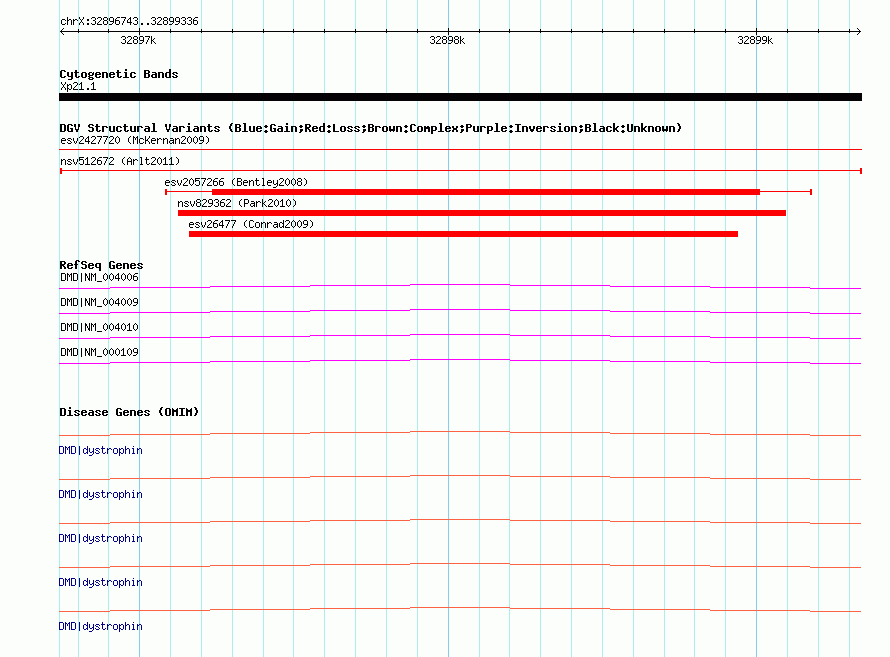Open the last DMD|dystrophin OMIM link
Image resolution: width=890 pixels, height=657 pixels.
[100, 626]
